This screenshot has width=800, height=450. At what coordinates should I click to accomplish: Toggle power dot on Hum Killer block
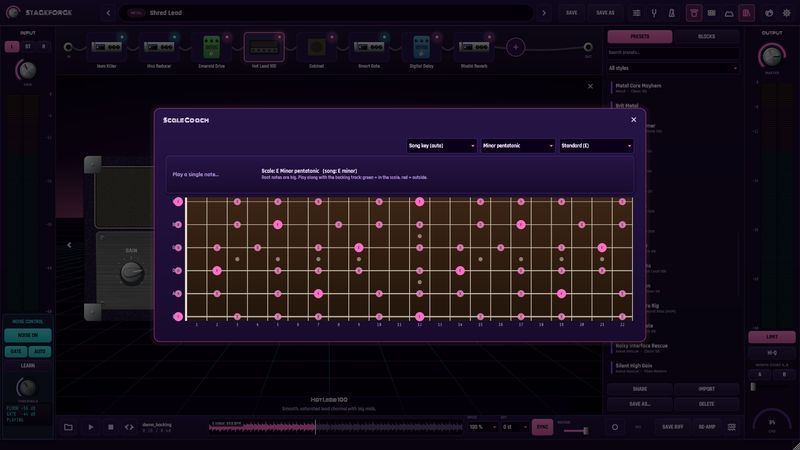[x=122, y=37]
